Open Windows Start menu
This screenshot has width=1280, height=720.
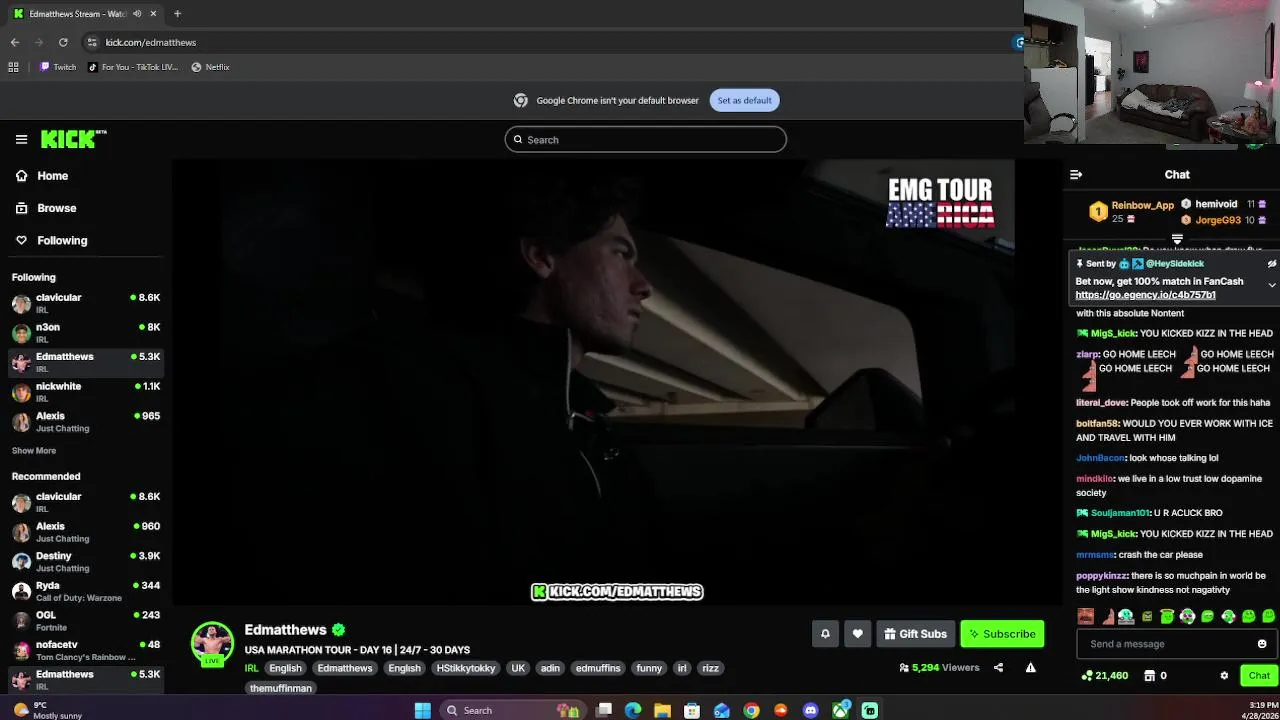point(423,710)
